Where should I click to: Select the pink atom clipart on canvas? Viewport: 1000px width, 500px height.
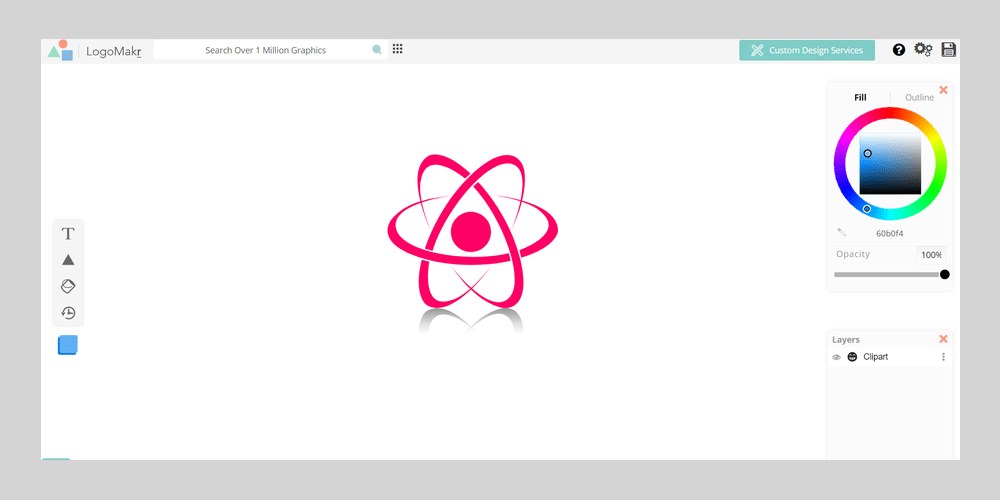click(x=473, y=232)
